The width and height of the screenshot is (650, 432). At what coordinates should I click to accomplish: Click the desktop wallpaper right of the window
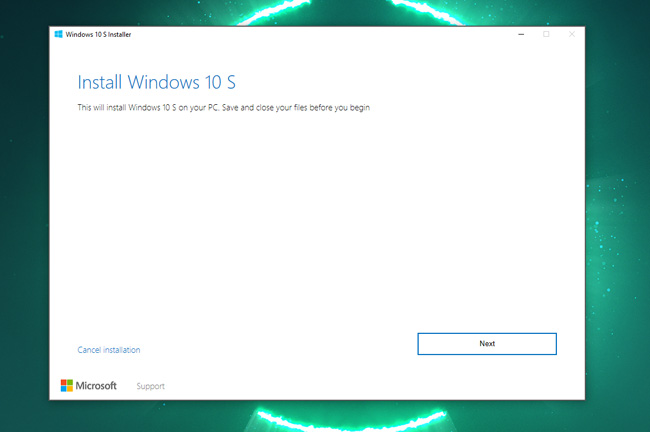(617, 220)
